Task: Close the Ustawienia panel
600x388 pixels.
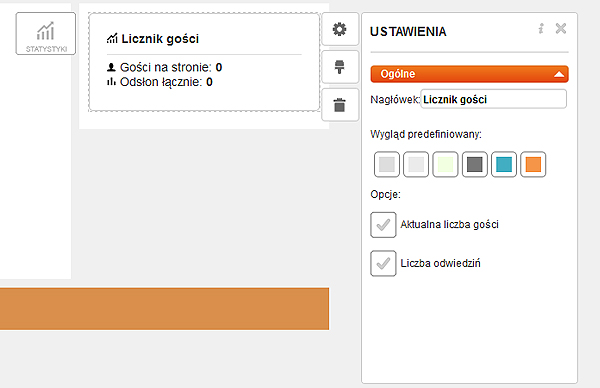Action: (561, 29)
